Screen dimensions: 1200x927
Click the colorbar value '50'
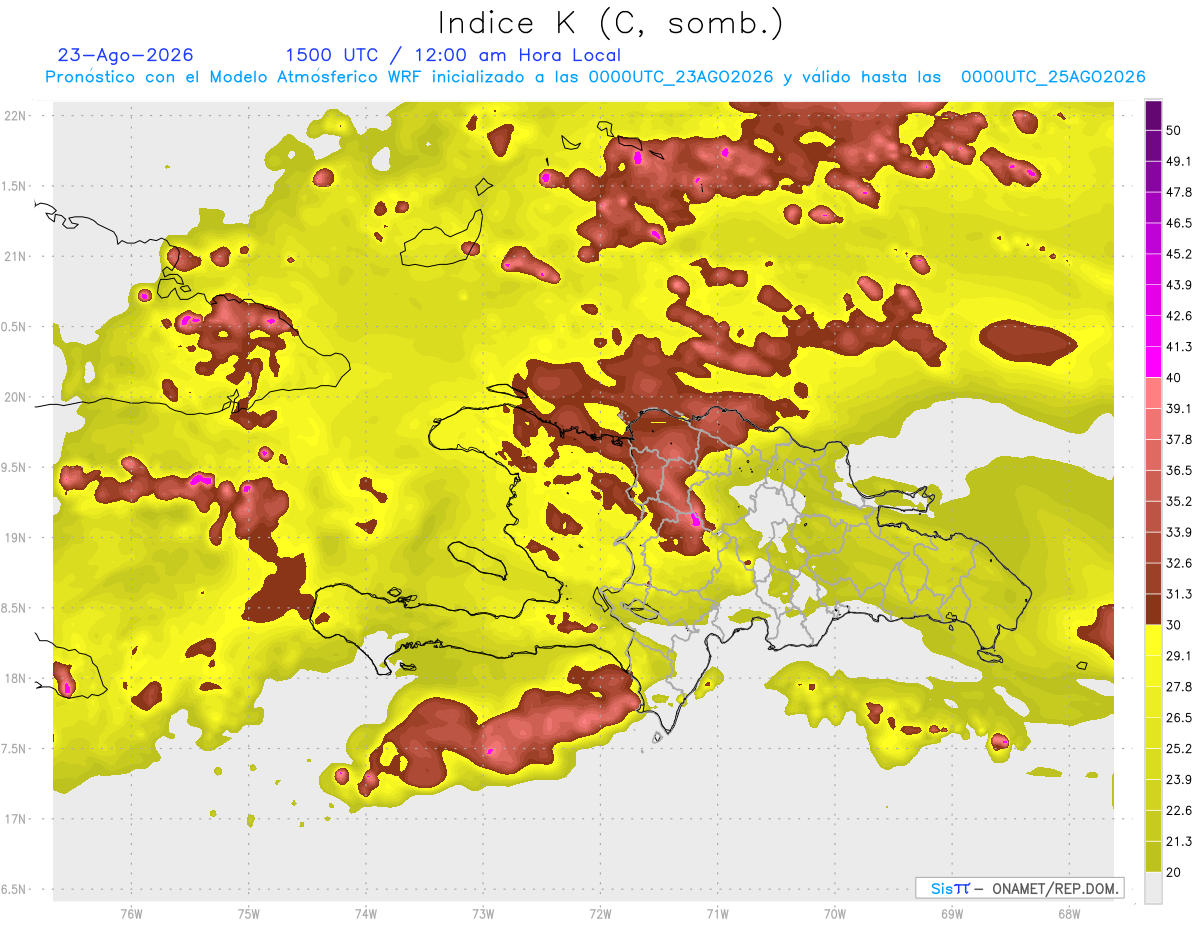(1174, 130)
